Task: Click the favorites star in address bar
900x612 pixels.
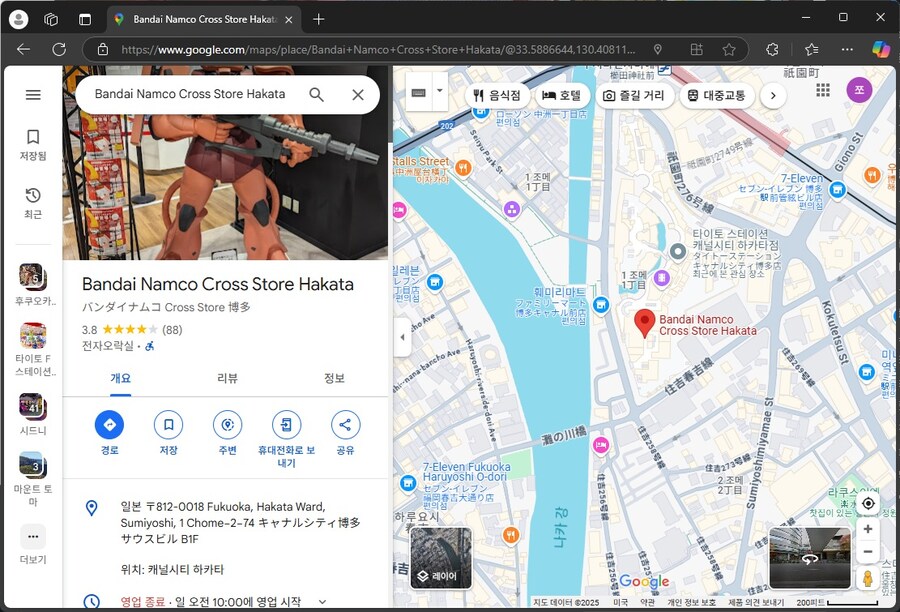Action: click(729, 49)
